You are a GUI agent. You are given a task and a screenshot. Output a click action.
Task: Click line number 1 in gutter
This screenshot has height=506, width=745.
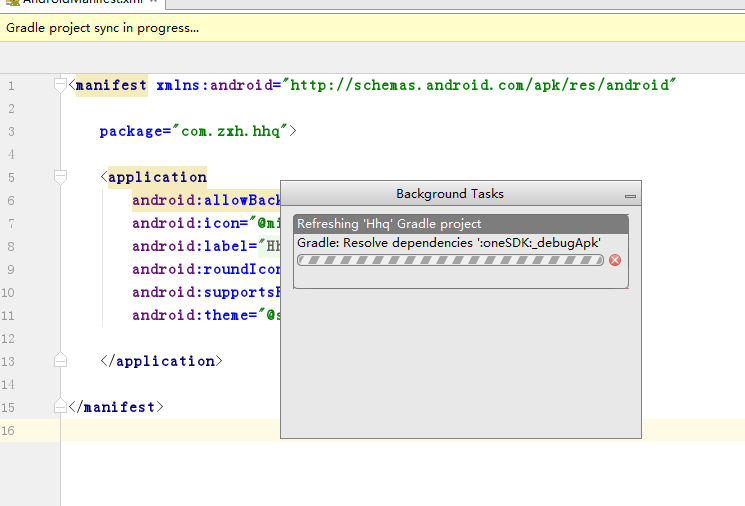[x=10, y=85]
